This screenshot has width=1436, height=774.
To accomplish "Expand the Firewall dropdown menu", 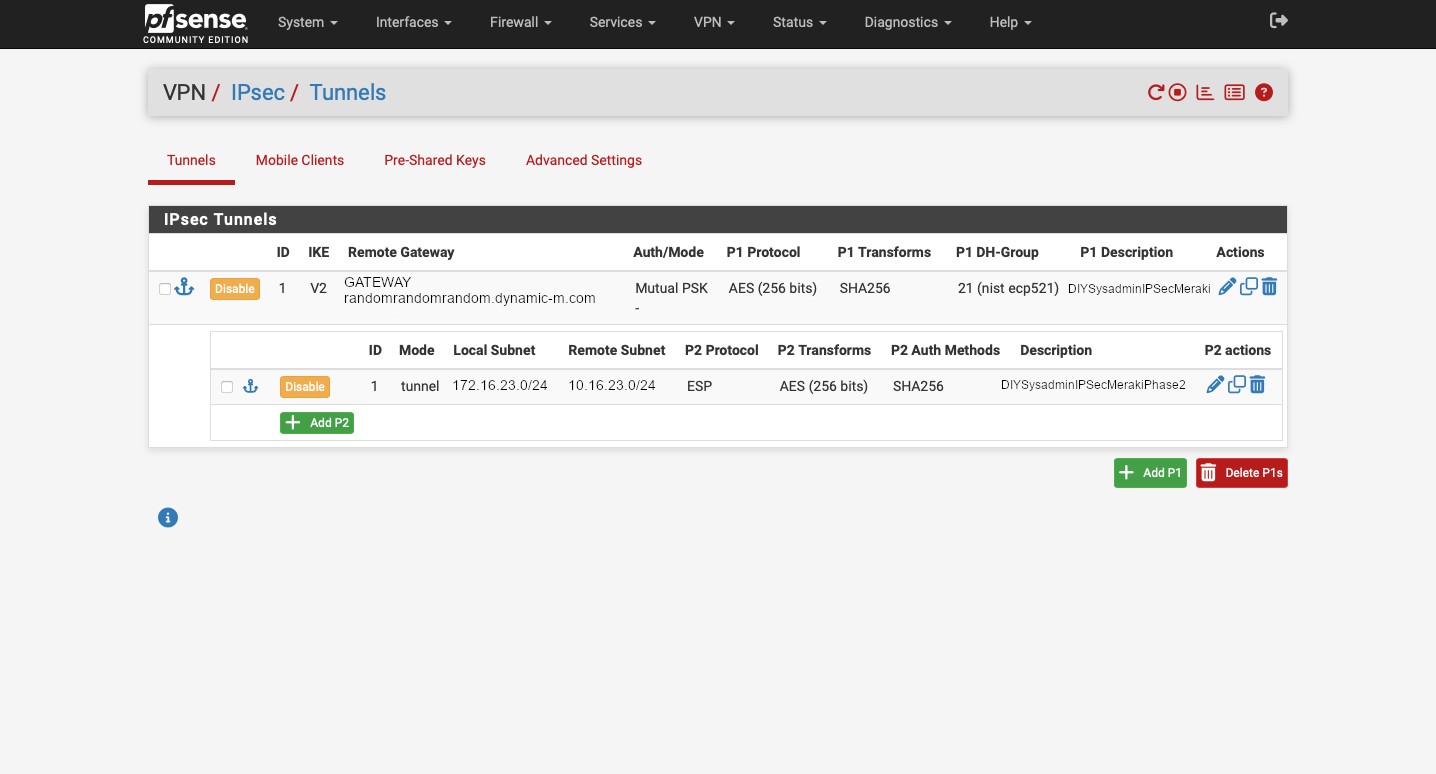I will (x=522, y=22).
